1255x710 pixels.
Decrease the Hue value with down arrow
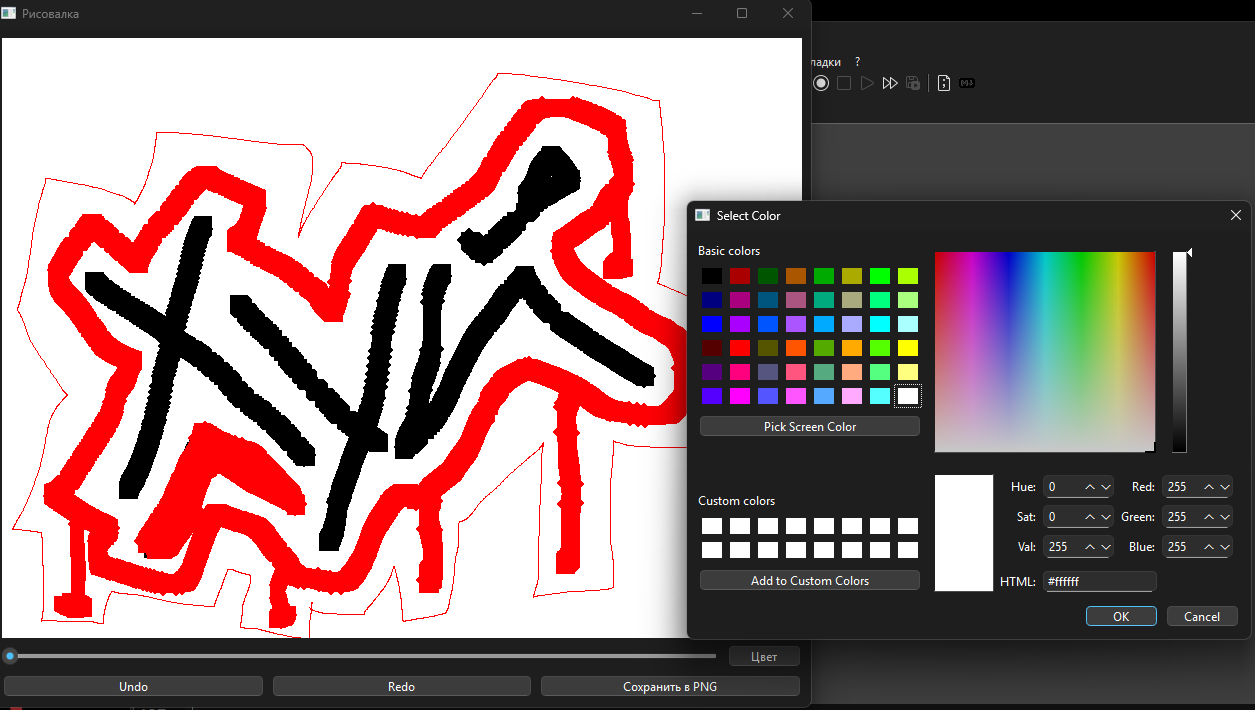(1105, 487)
